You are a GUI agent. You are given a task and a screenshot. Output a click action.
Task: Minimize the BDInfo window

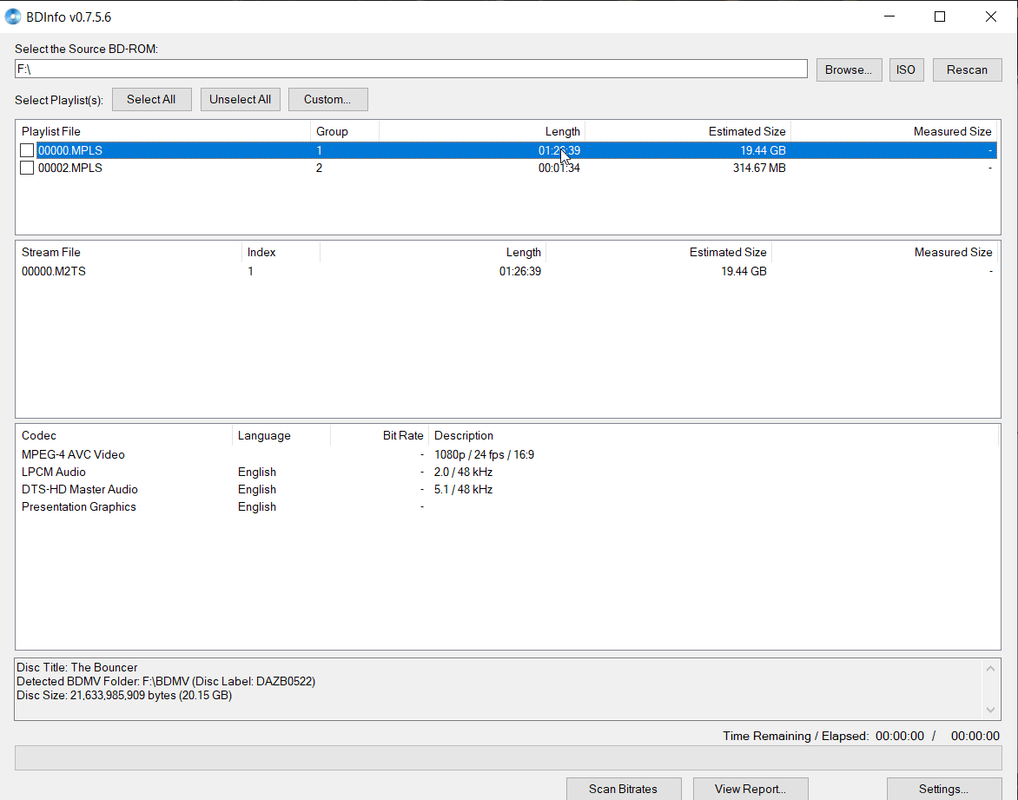point(889,16)
